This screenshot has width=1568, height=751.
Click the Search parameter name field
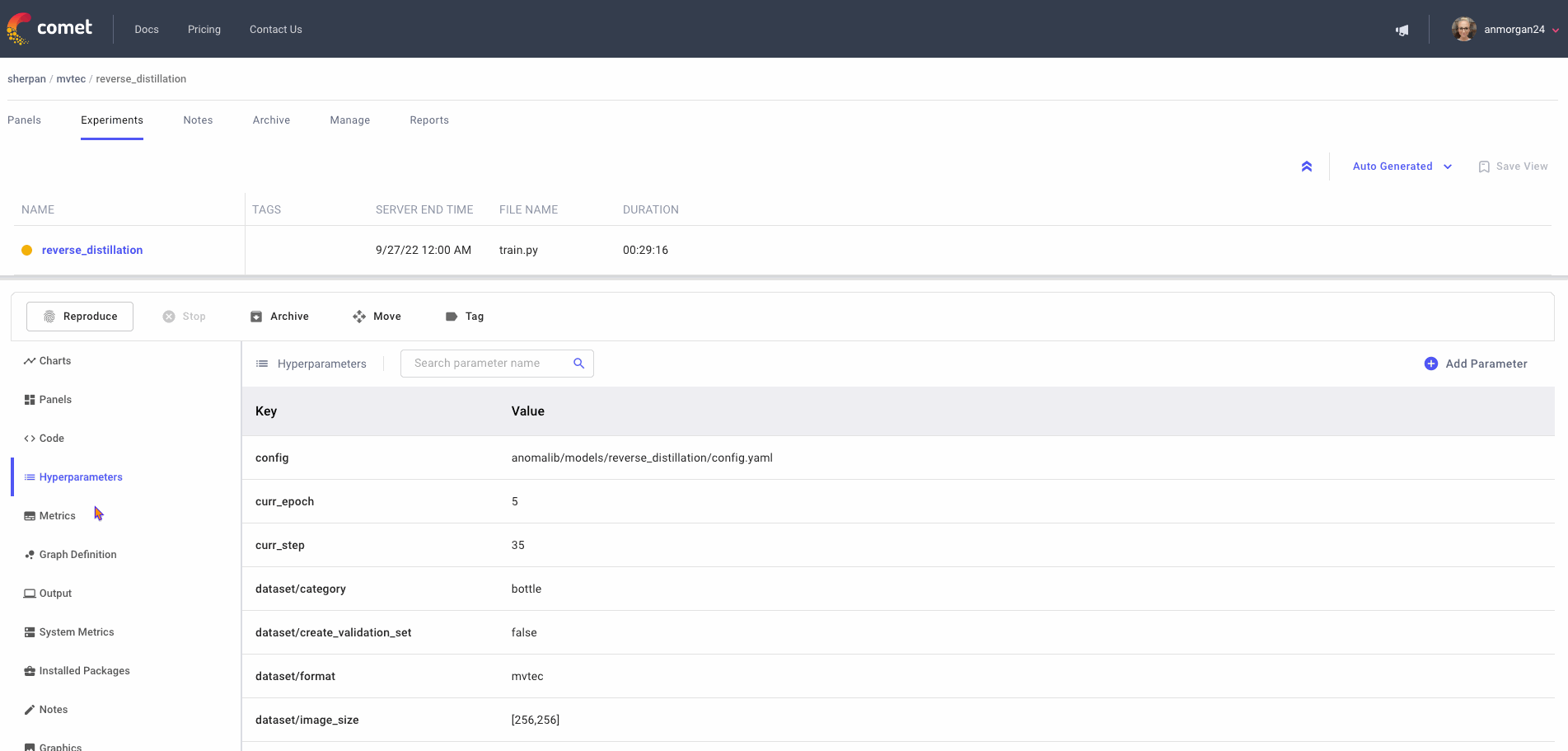coord(497,364)
